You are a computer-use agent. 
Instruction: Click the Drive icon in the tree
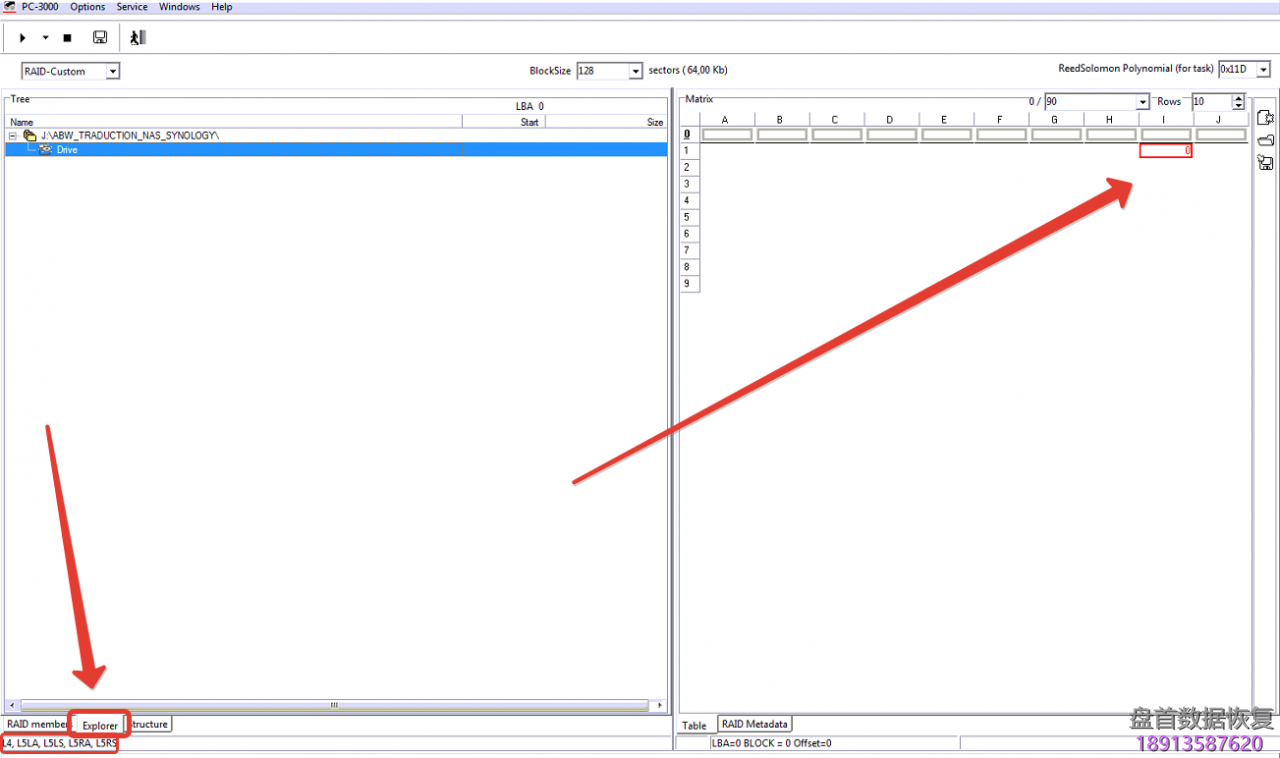tap(45, 150)
